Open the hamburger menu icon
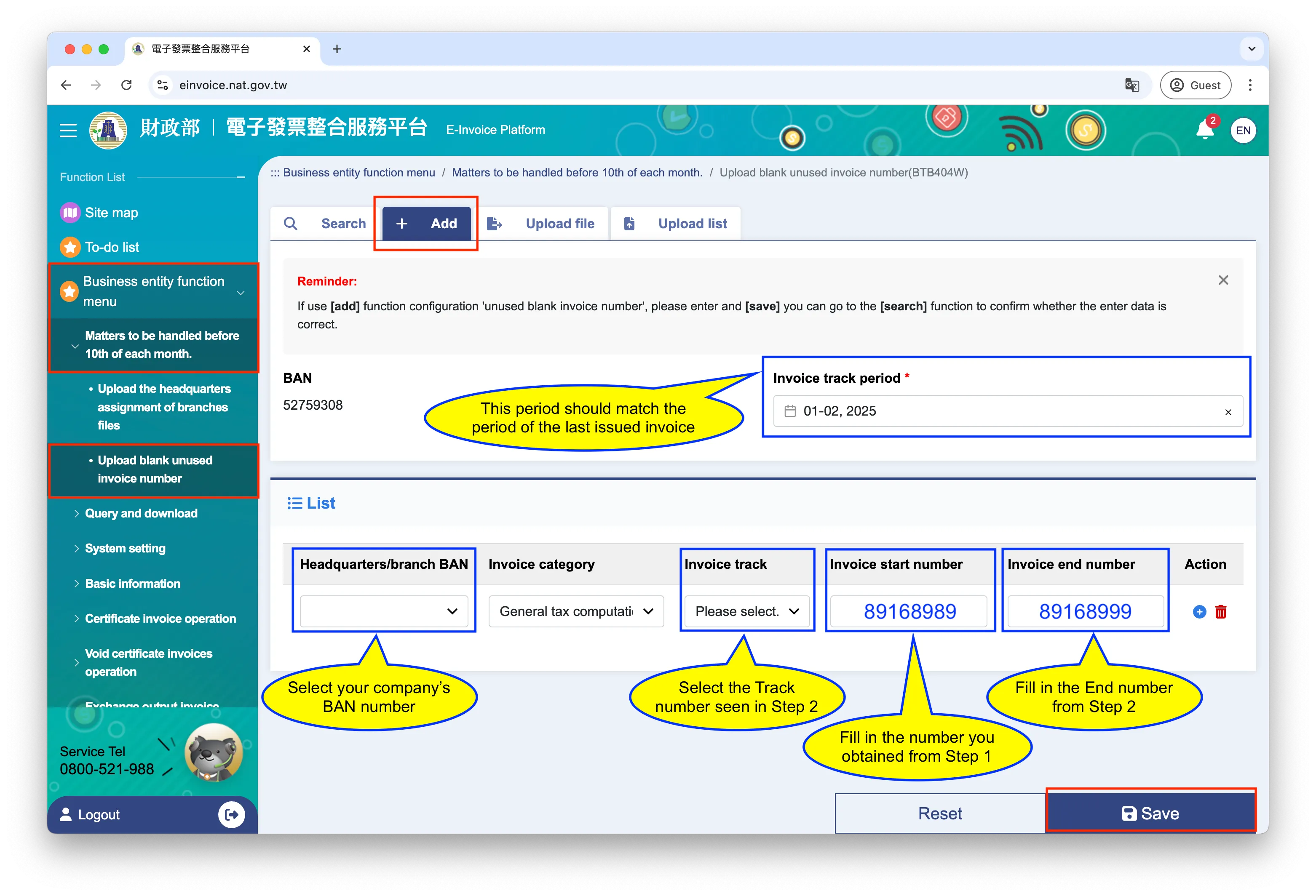The image size is (1316, 896). (x=68, y=131)
